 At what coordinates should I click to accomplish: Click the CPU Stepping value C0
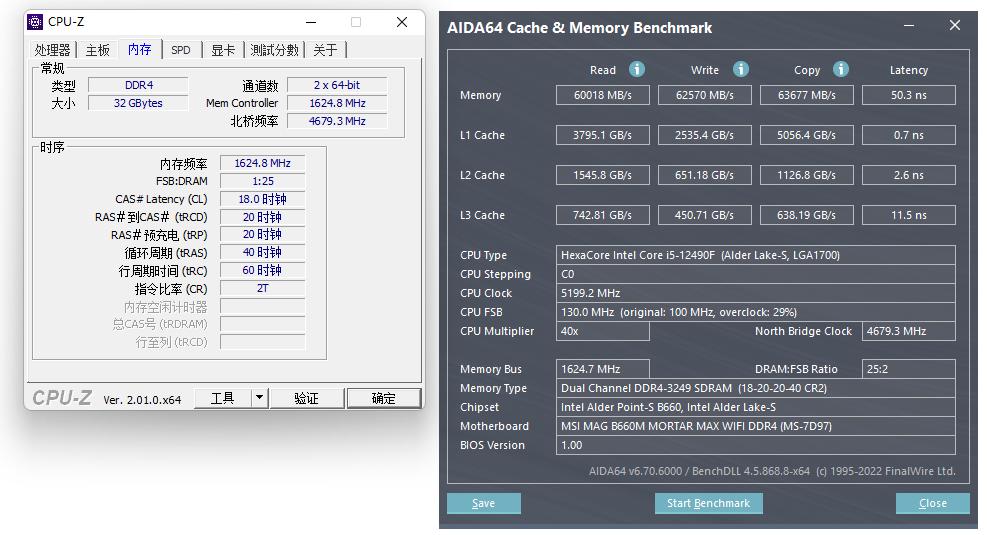tap(756, 274)
